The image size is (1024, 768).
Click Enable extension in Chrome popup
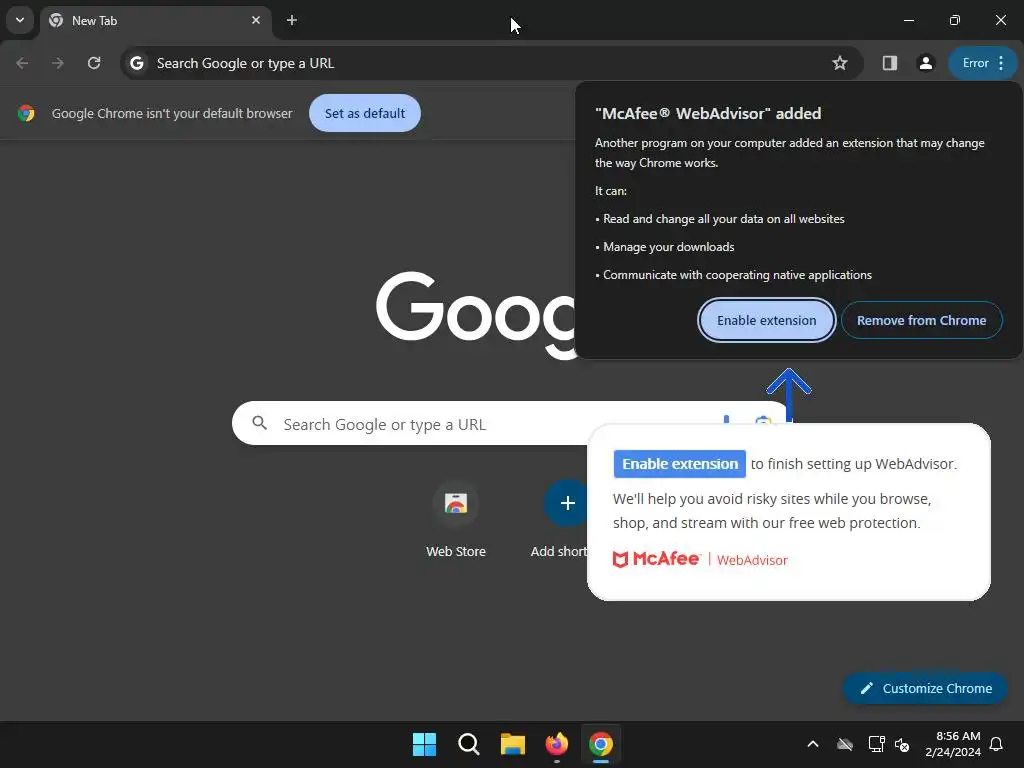[767, 320]
